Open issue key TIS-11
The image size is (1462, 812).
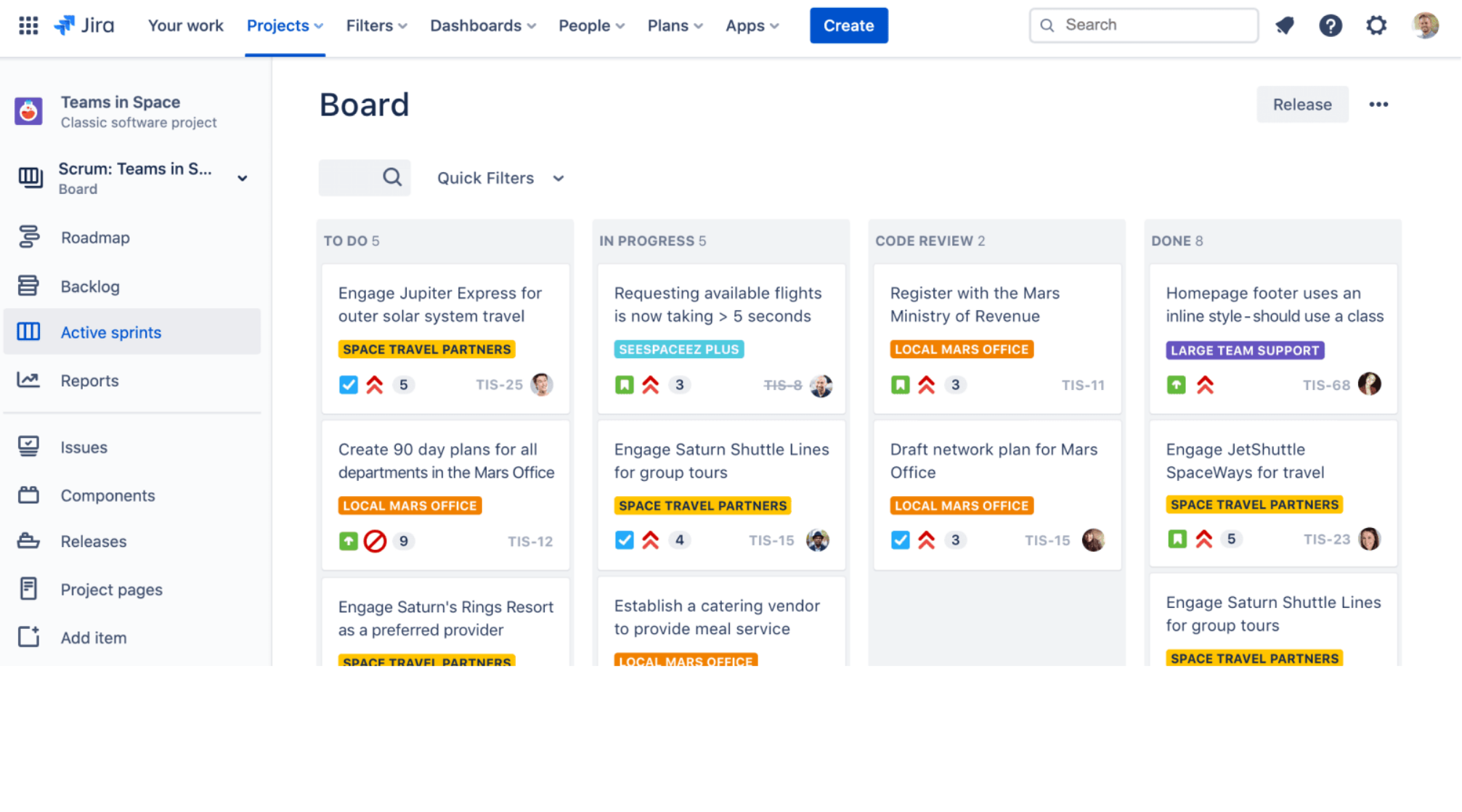(x=1082, y=385)
